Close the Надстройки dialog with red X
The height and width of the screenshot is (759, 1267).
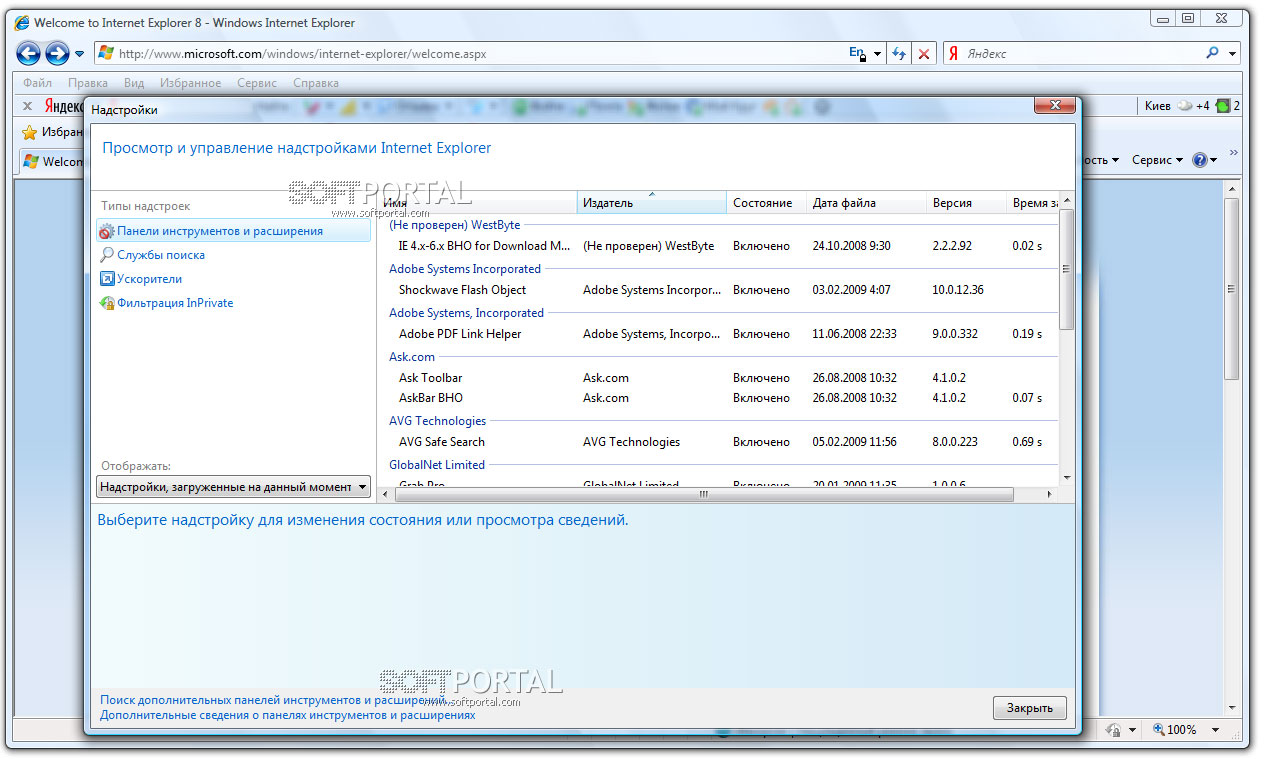(1053, 105)
